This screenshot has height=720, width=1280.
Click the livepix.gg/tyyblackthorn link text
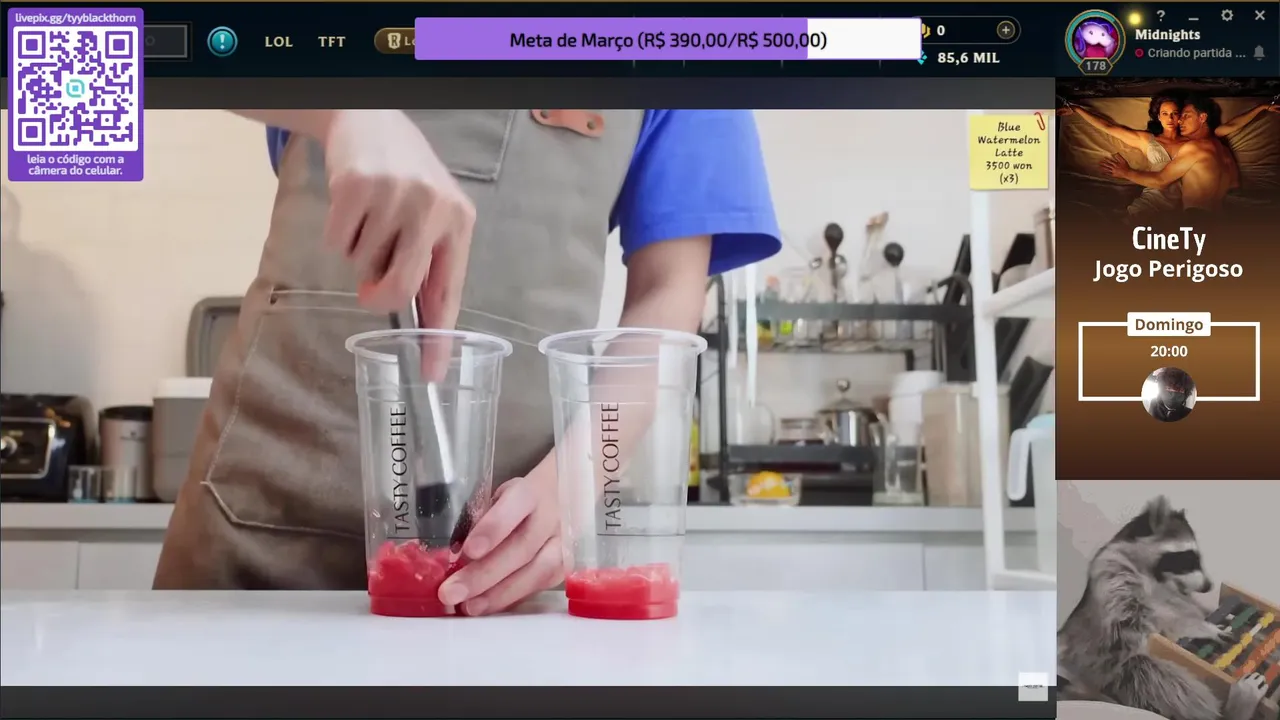[x=75, y=18]
